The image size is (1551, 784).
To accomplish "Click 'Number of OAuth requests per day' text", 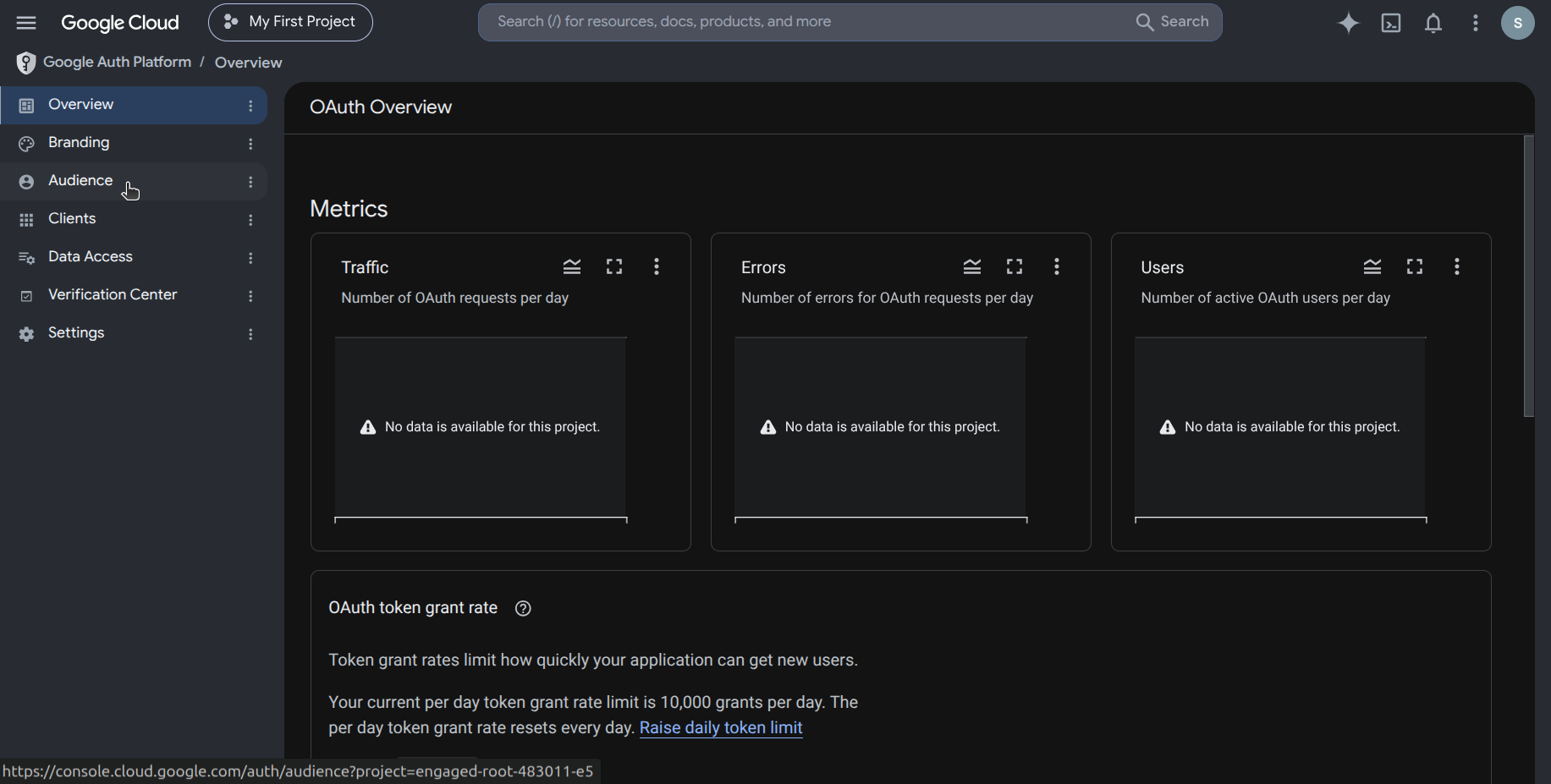I will pos(454,298).
